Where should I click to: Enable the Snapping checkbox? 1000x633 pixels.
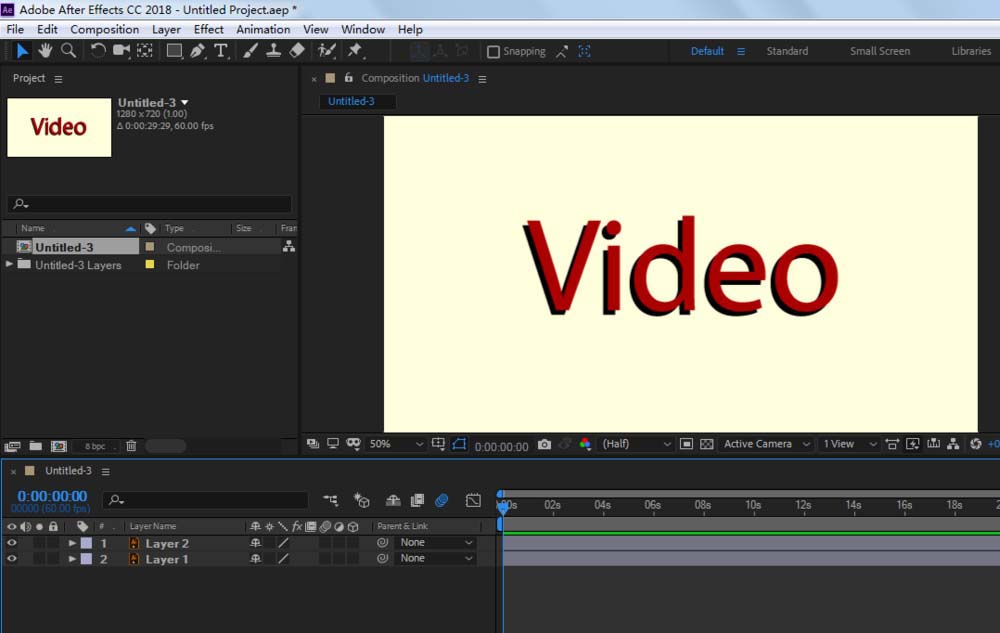[493, 52]
